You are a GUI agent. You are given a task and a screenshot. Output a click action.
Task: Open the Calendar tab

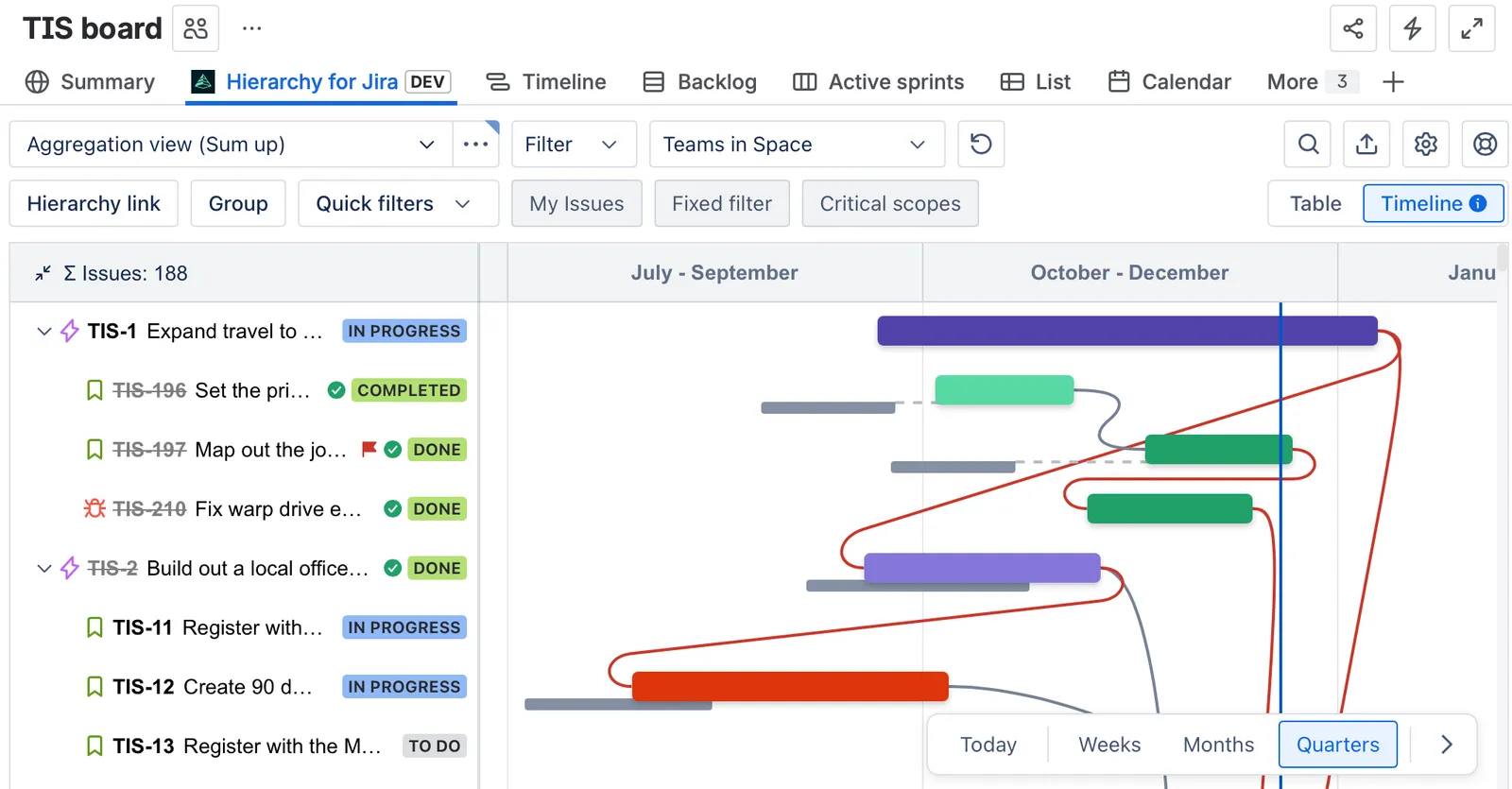1169,82
